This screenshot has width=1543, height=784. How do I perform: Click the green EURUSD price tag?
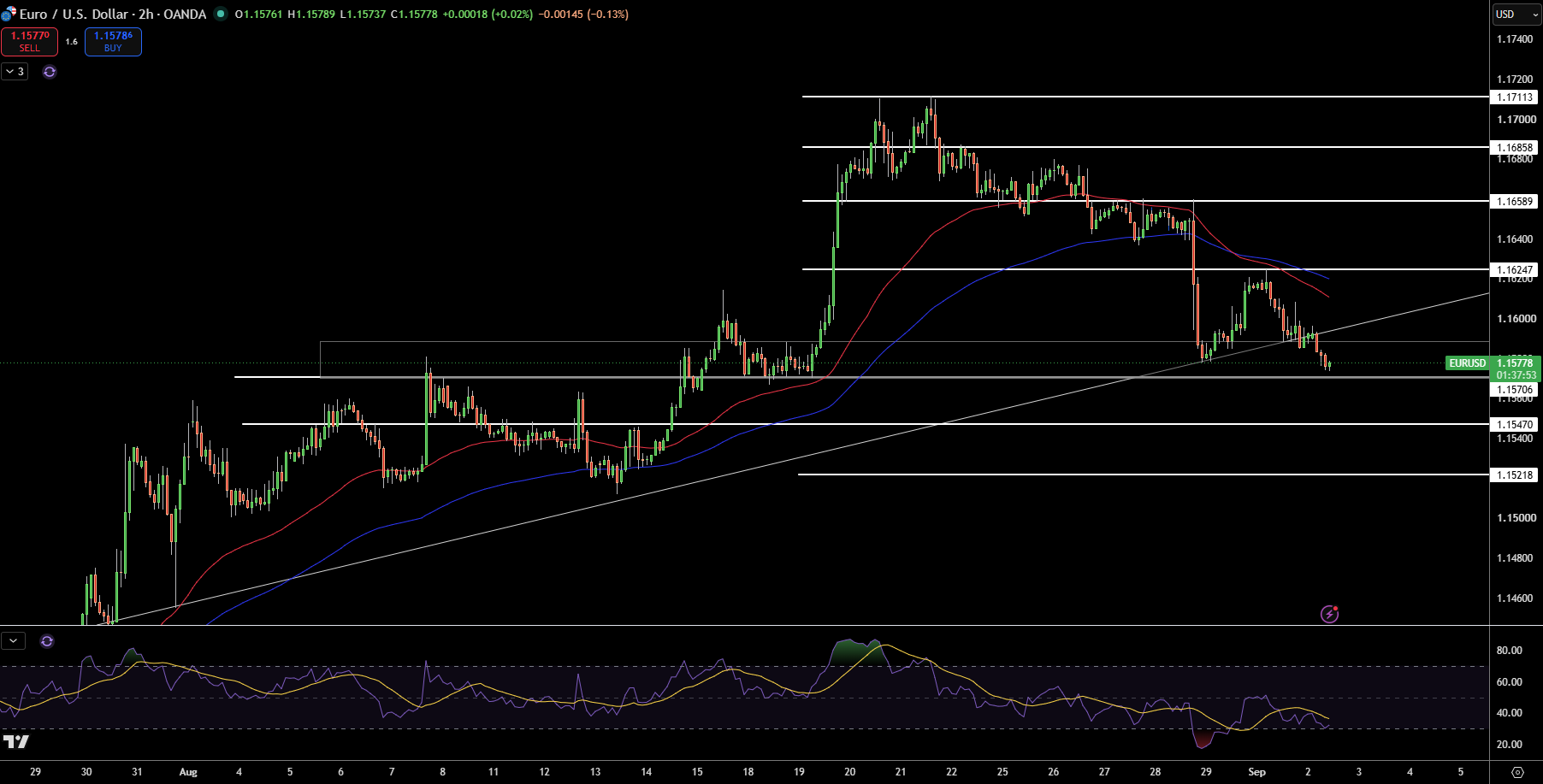[x=1468, y=363]
